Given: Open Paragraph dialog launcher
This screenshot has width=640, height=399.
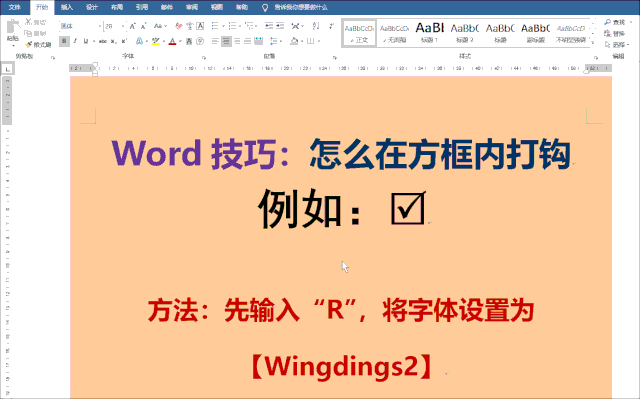Looking at the screenshot, I should pyautogui.click(x=335, y=58).
